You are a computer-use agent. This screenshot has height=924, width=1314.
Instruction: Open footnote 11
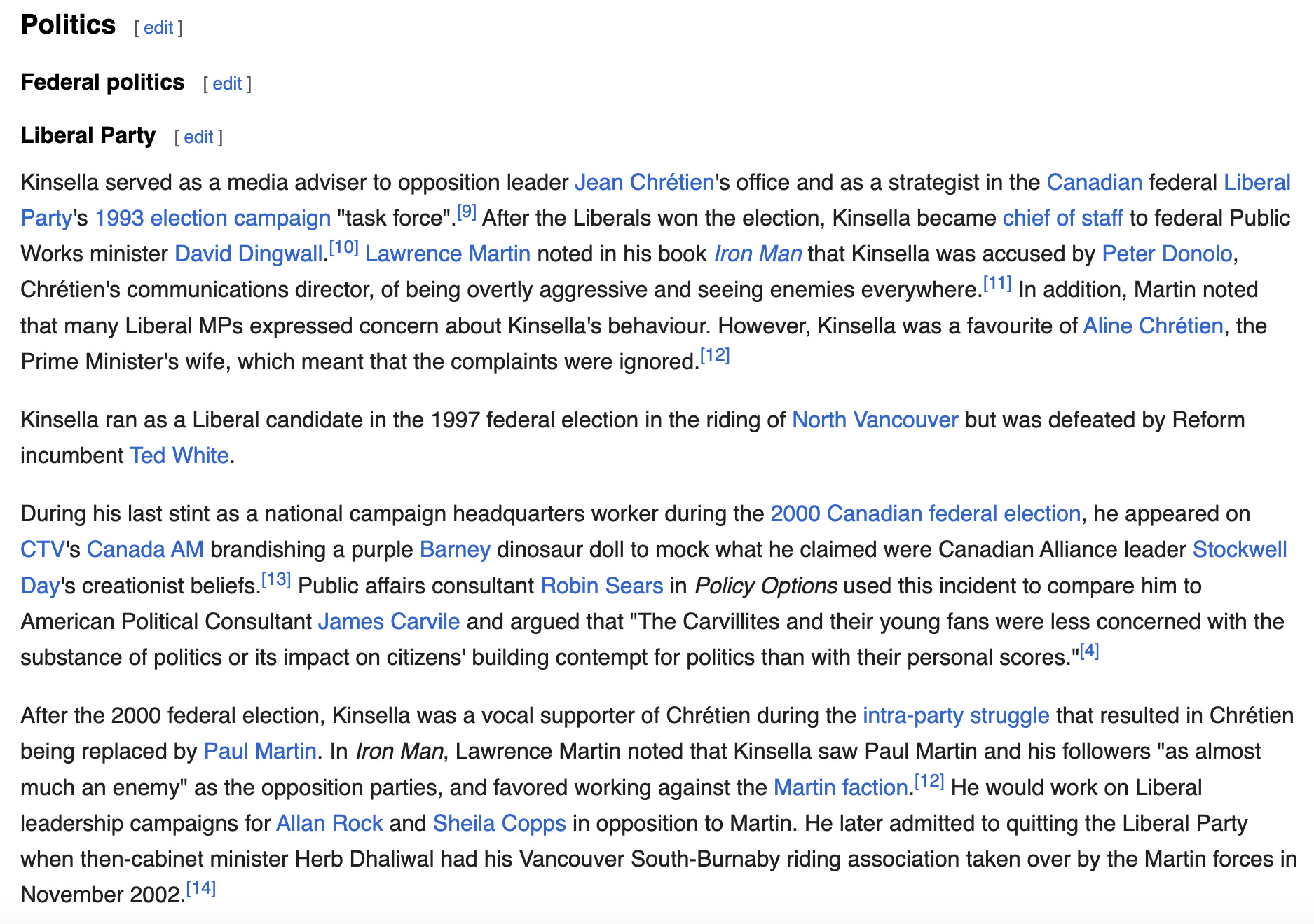click(x=997, y=283)
